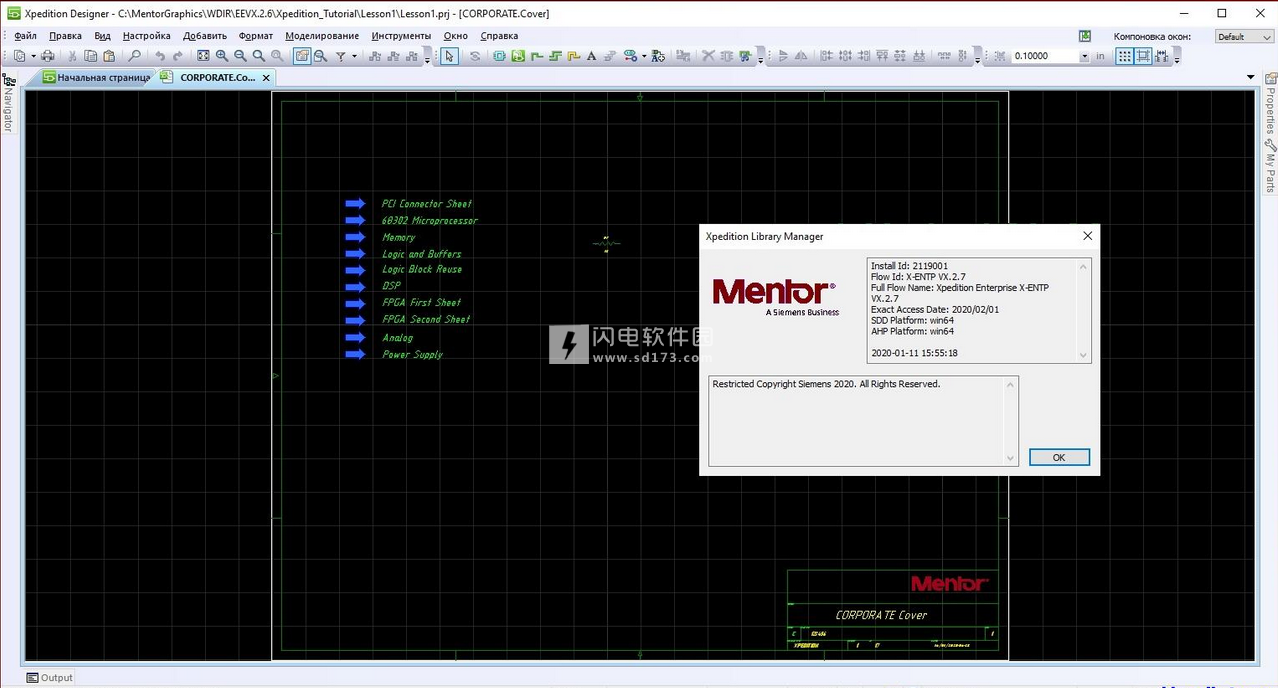Open the Добавить menu
The height and width of the screenshot is (688, 1278).
point(205,36)
